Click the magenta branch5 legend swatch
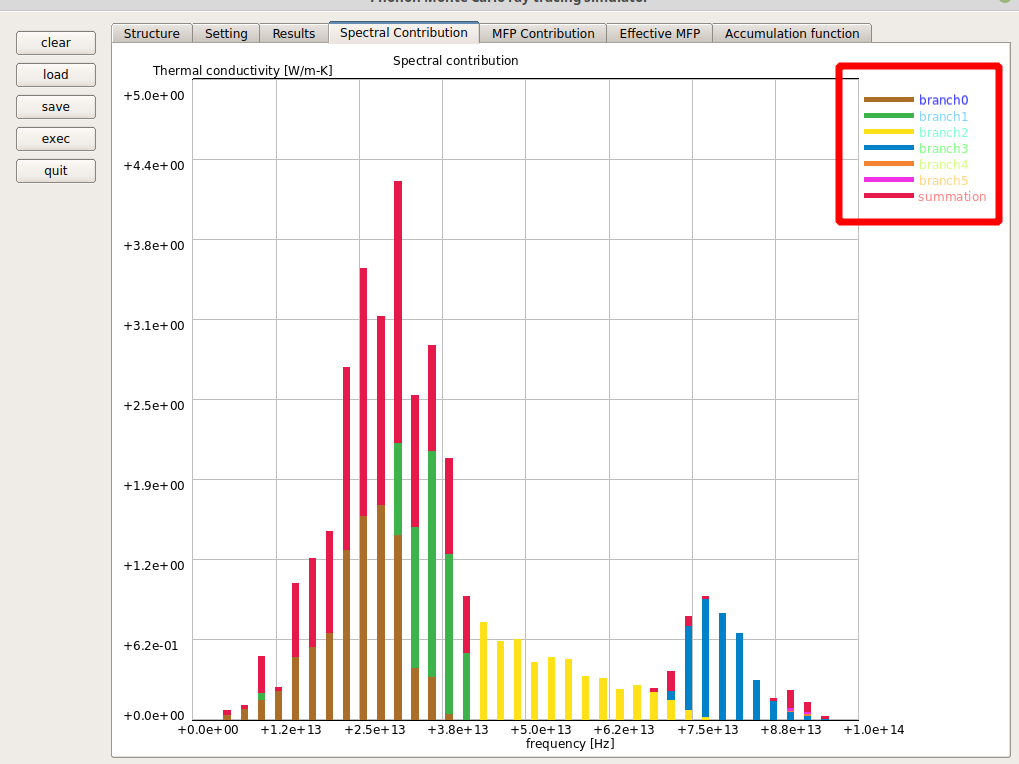Screen dimensions: 1019x764 pyautogui.click(x=888, y=179)
